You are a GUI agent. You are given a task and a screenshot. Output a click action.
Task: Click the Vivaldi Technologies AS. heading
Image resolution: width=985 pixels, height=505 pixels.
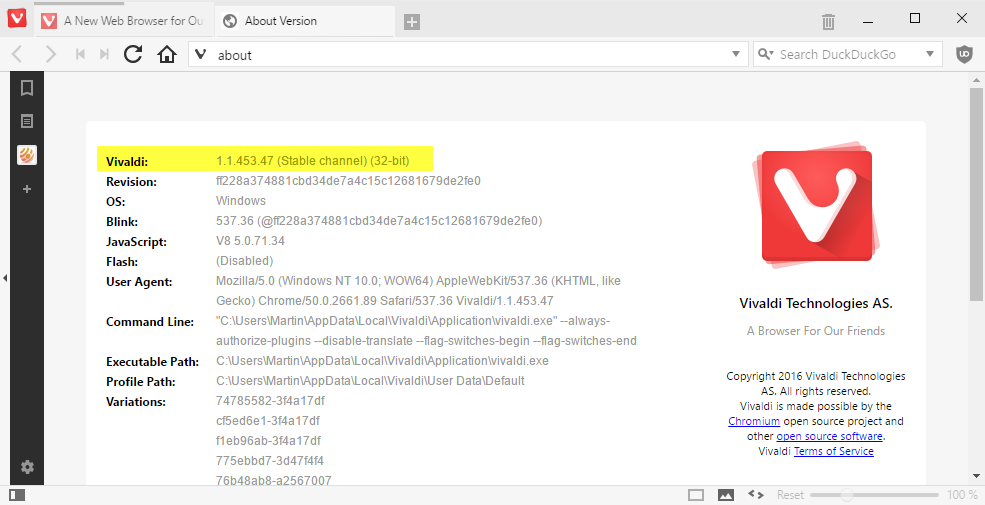(x=815, y=303)
